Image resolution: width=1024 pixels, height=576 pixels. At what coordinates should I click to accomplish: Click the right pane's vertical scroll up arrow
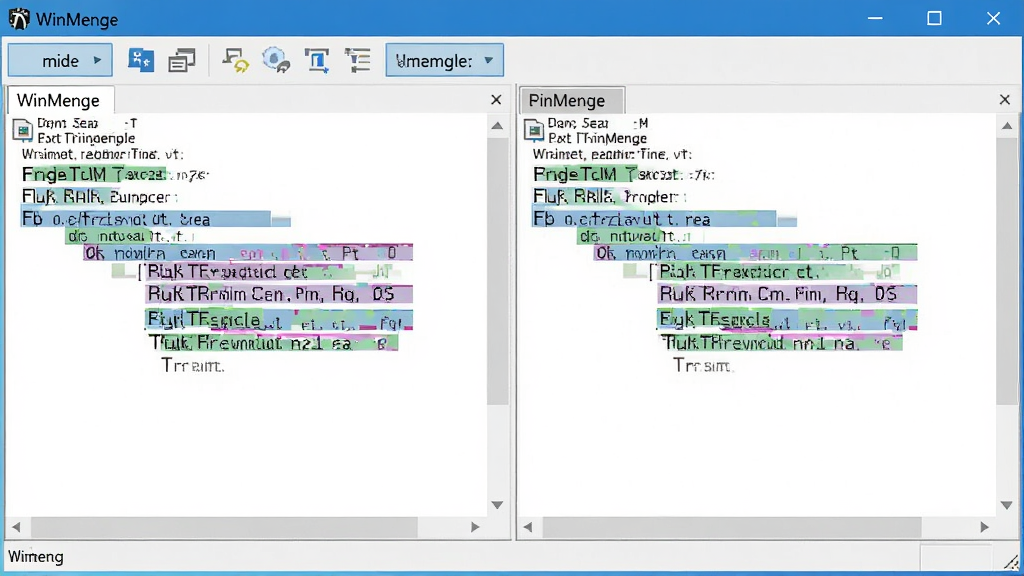(x=1007, y=126)
